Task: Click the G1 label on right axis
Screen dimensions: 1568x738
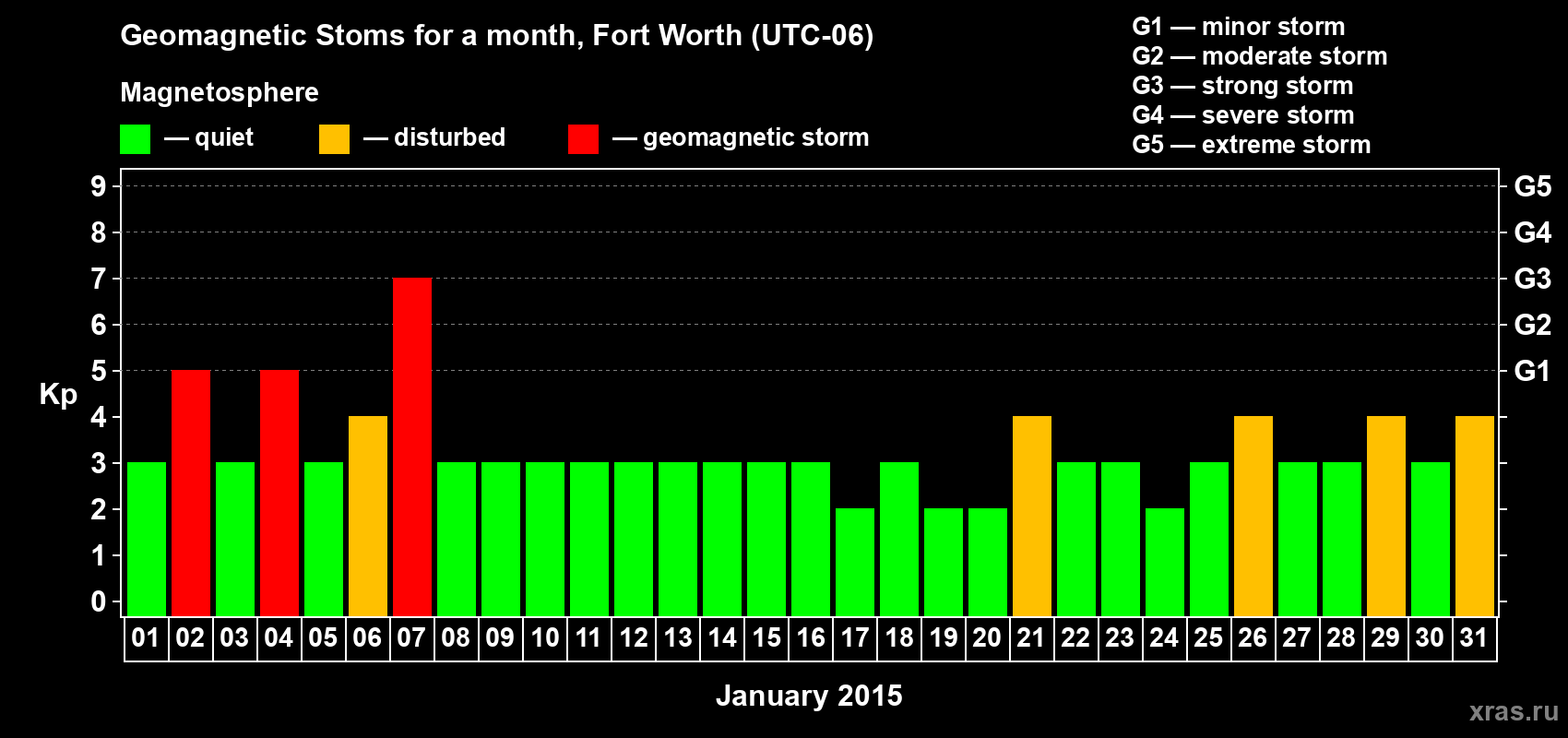Action: point(1532,371)
